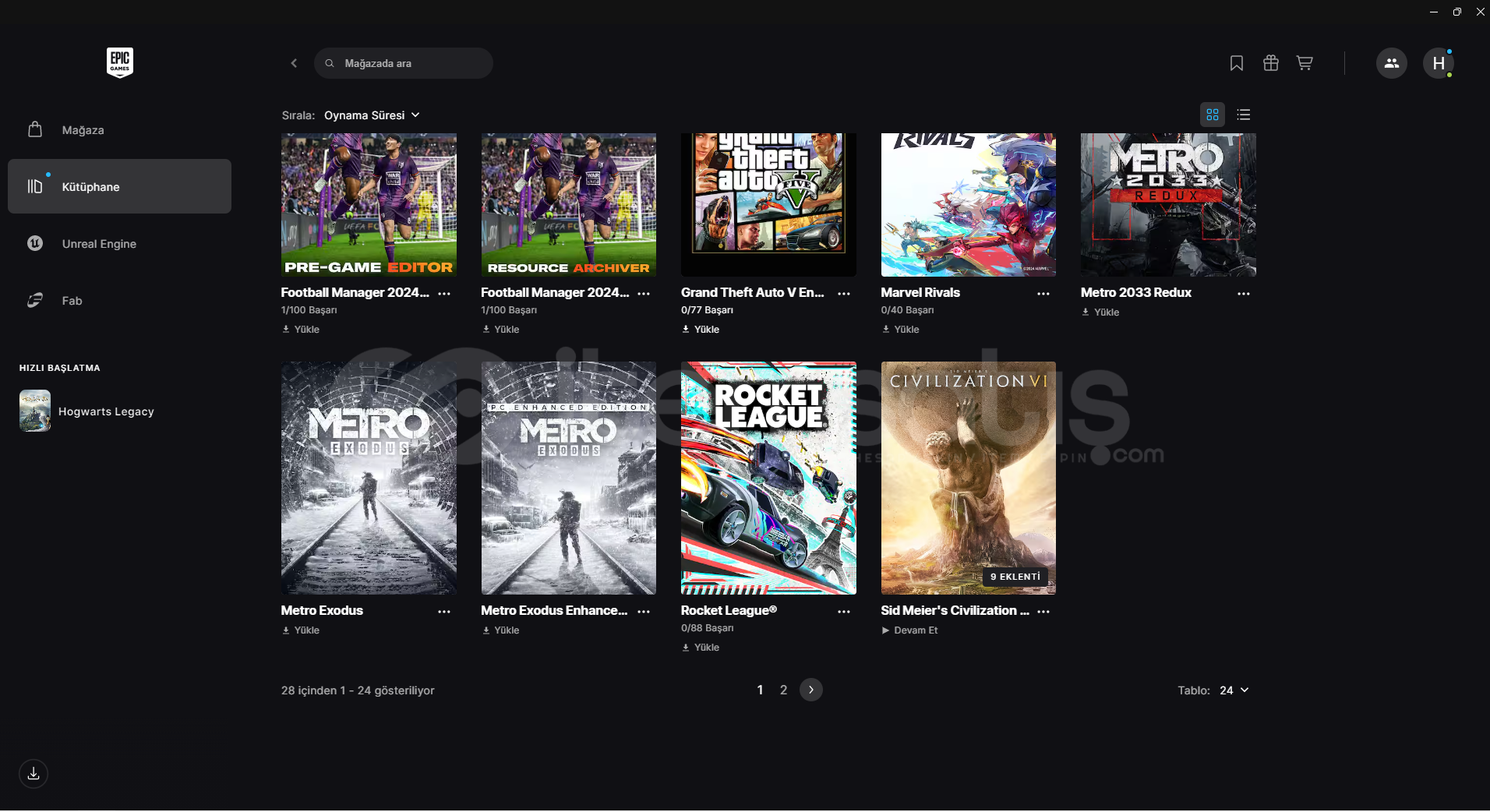Go to Fab in the sidebar
1490x812 pixels.
coord(119,301)
